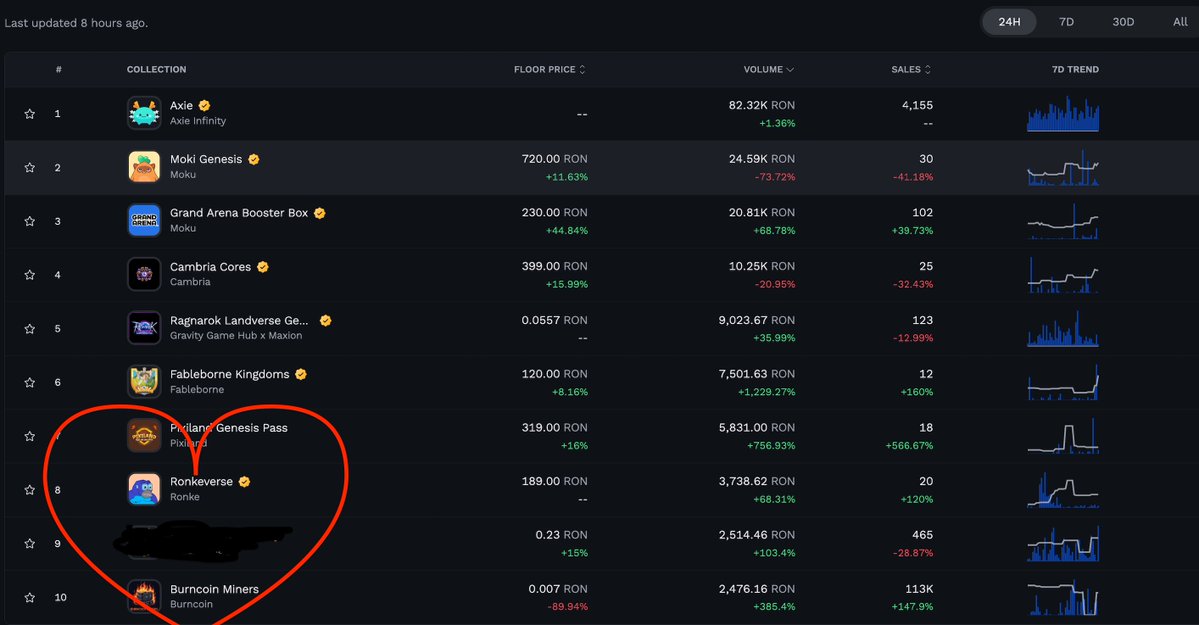Open the Burncoin Miners flame avatar

tap(144, 597)
